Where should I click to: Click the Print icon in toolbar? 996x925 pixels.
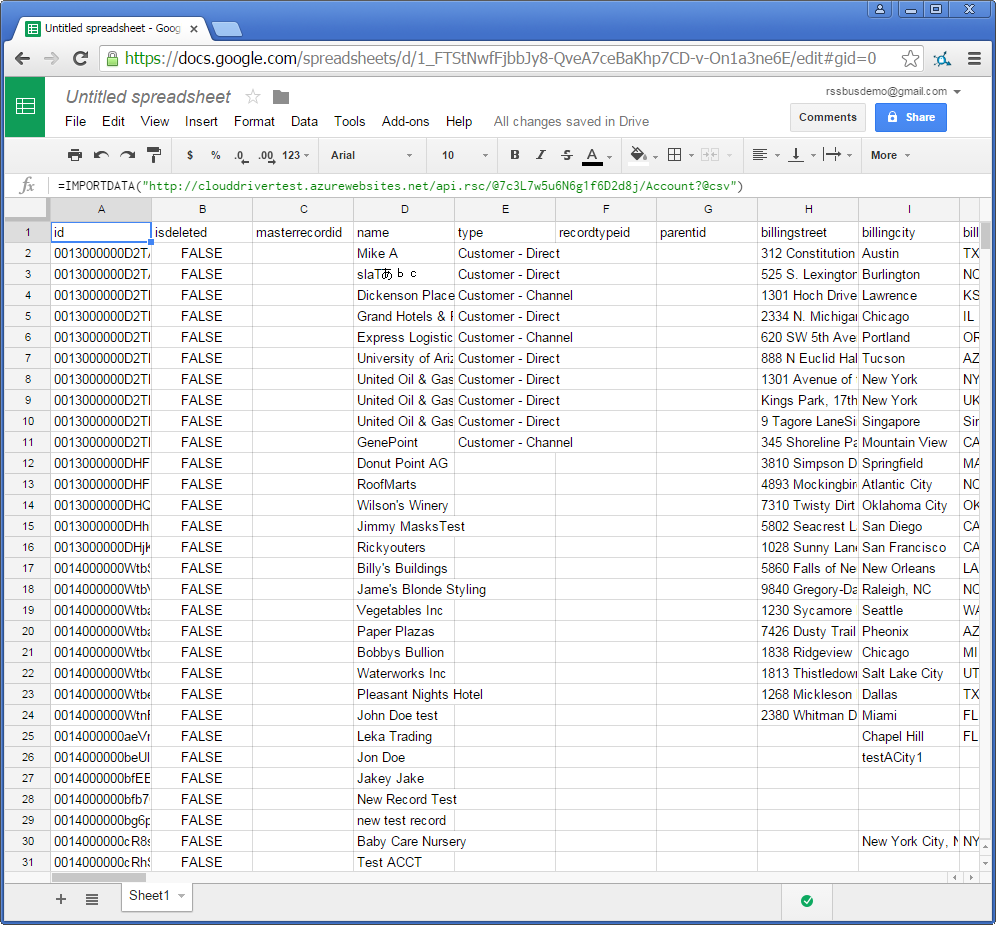tap(75, 155)
